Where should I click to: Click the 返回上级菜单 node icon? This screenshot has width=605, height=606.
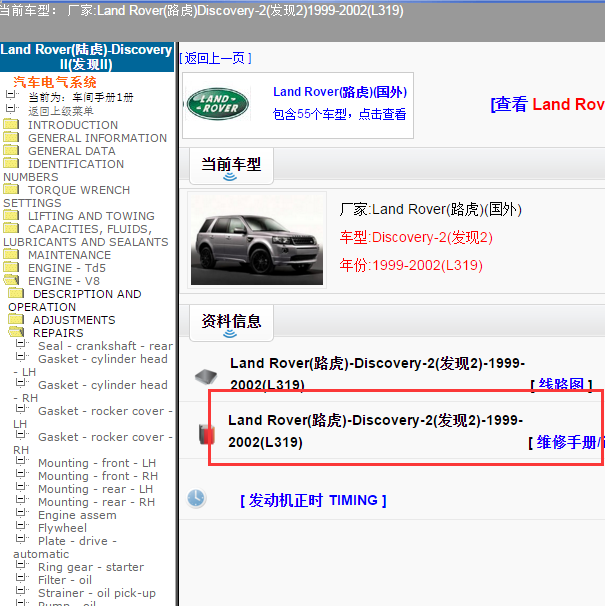click(12, 109)
